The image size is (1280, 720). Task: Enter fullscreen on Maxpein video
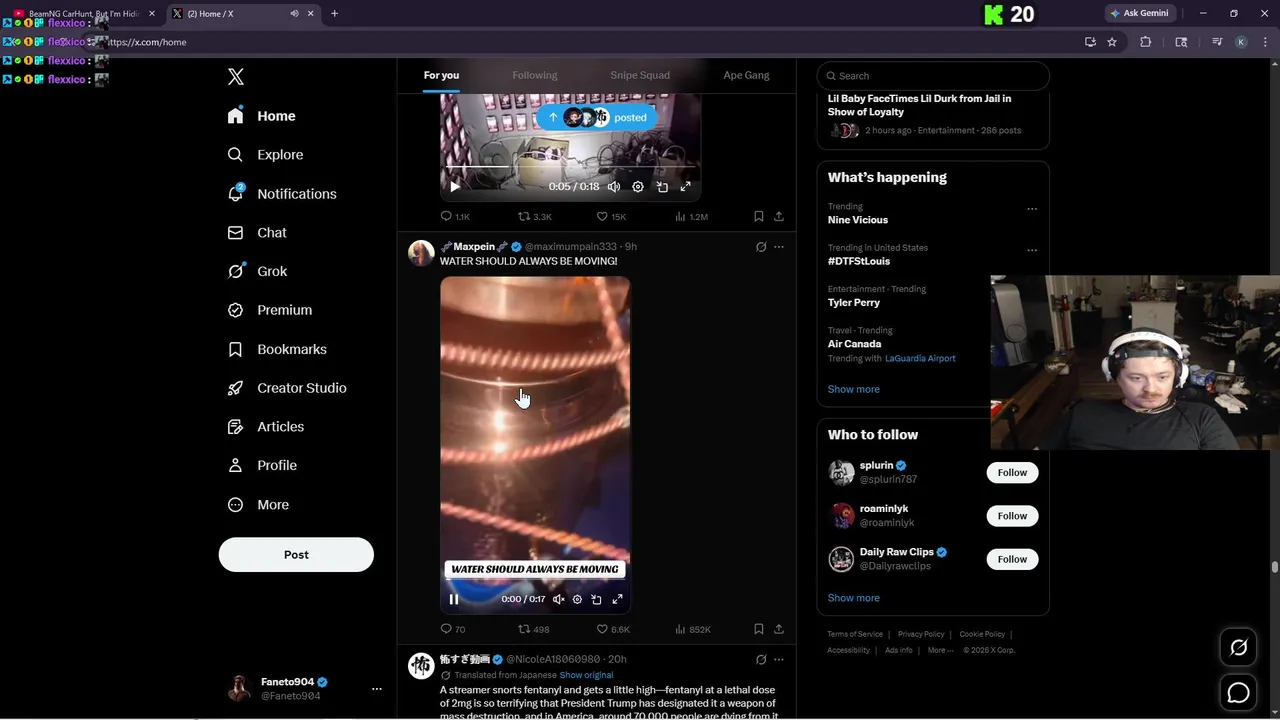[x=617, y=599]
